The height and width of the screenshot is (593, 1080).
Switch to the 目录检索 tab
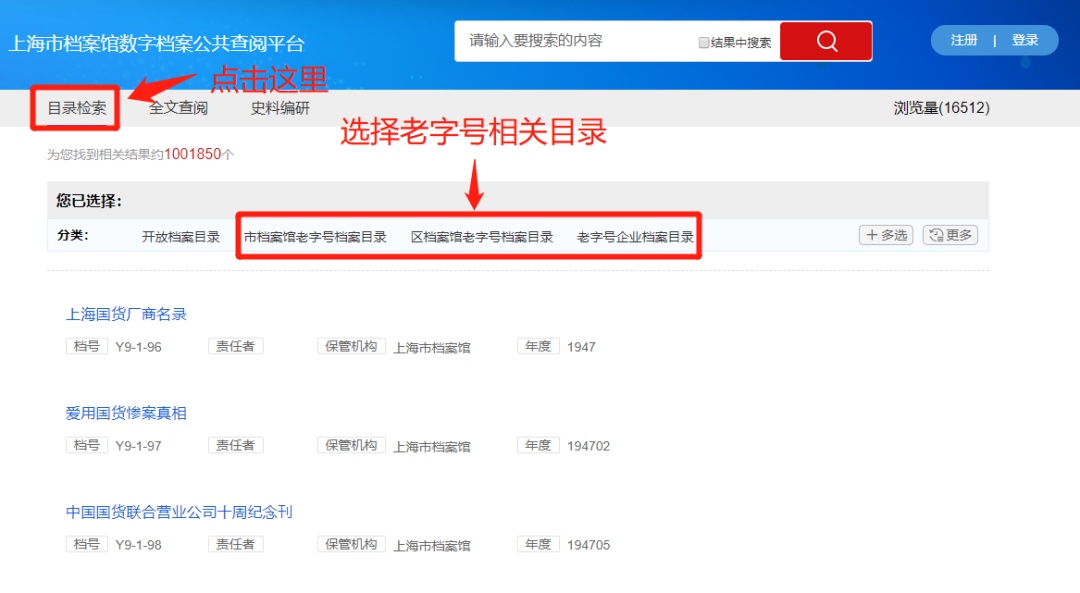77,108
